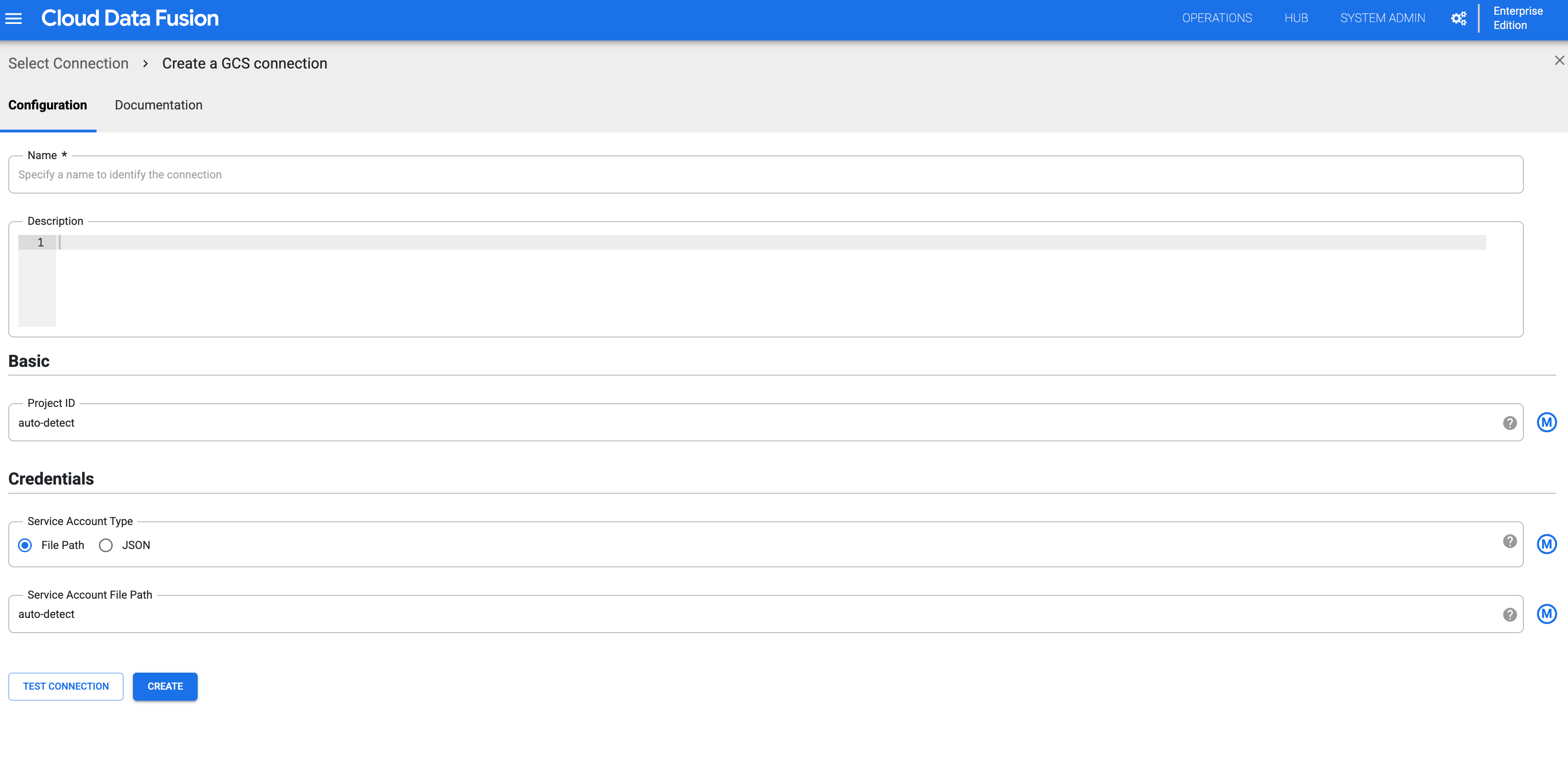Screen dimensions: 1568x777
Task: Click the Select Connection breadcrumb link
Action: 68,63
